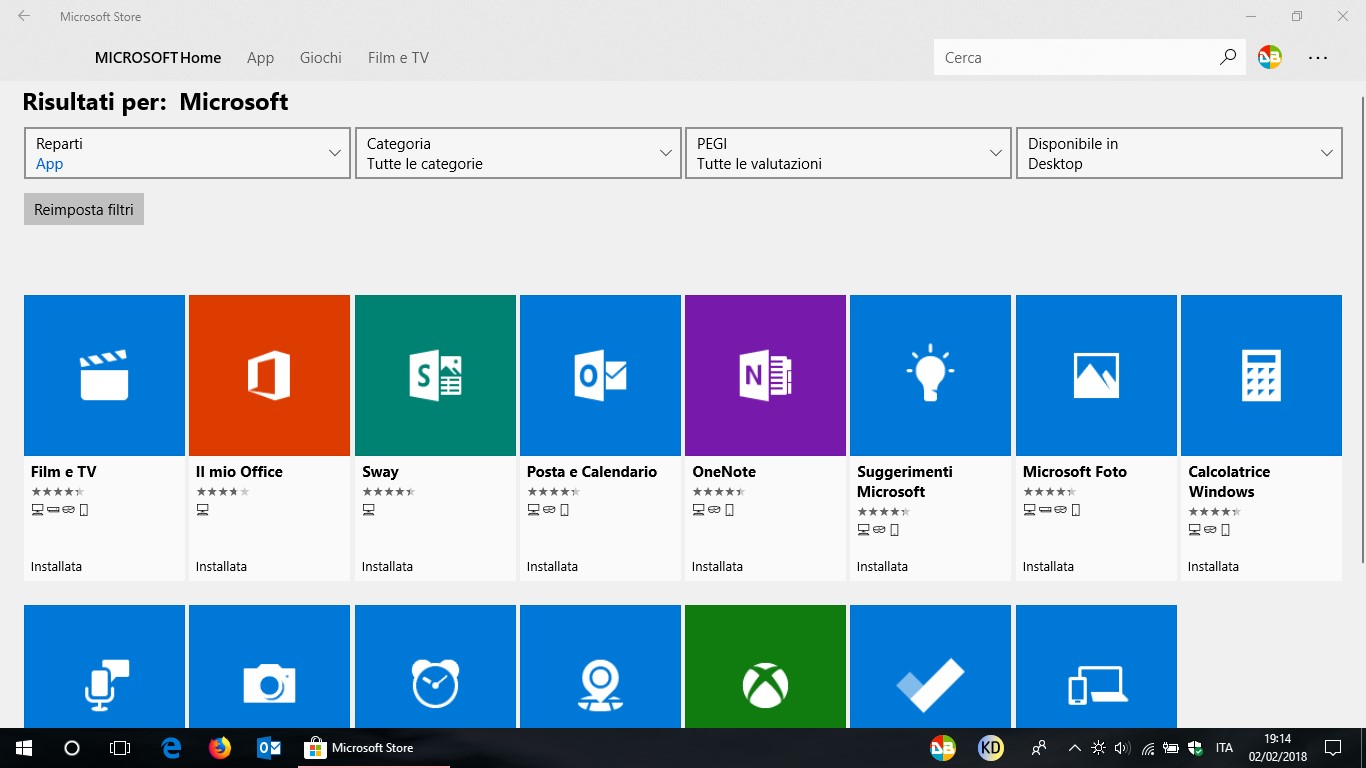This screenshot has width=1366, height=768.
Task: Click the Cortana circle on taskbar
Action: coord(72,747)
